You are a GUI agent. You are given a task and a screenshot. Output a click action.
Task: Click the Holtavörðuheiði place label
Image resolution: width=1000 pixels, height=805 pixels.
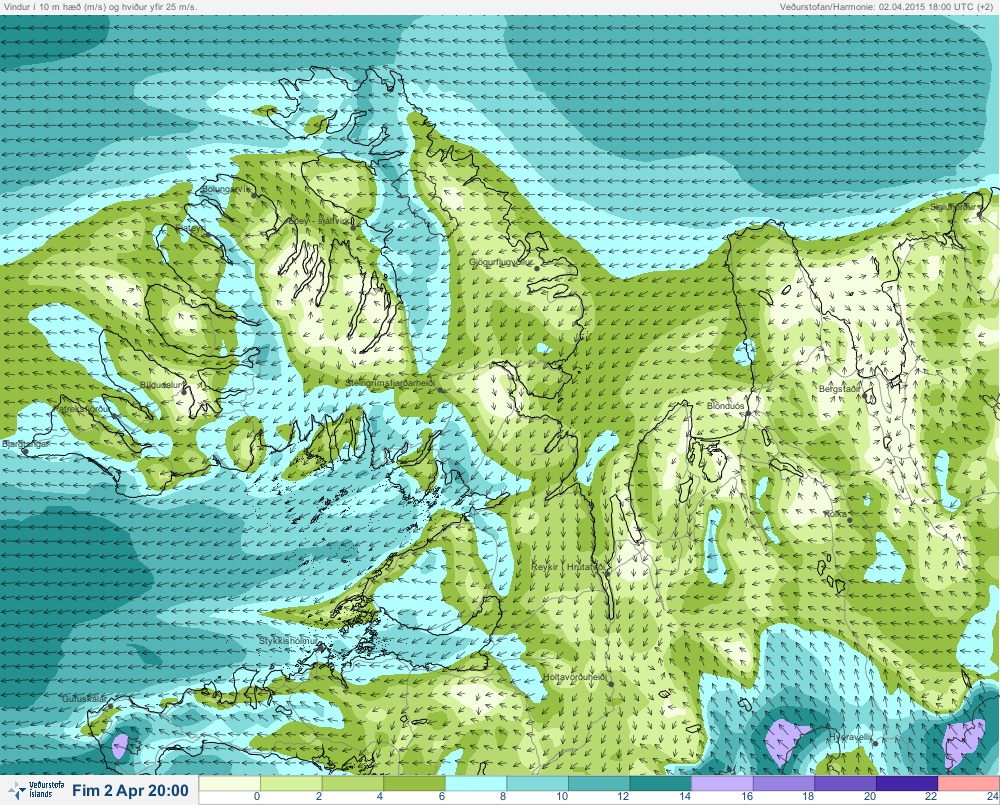tap(575, 677)
